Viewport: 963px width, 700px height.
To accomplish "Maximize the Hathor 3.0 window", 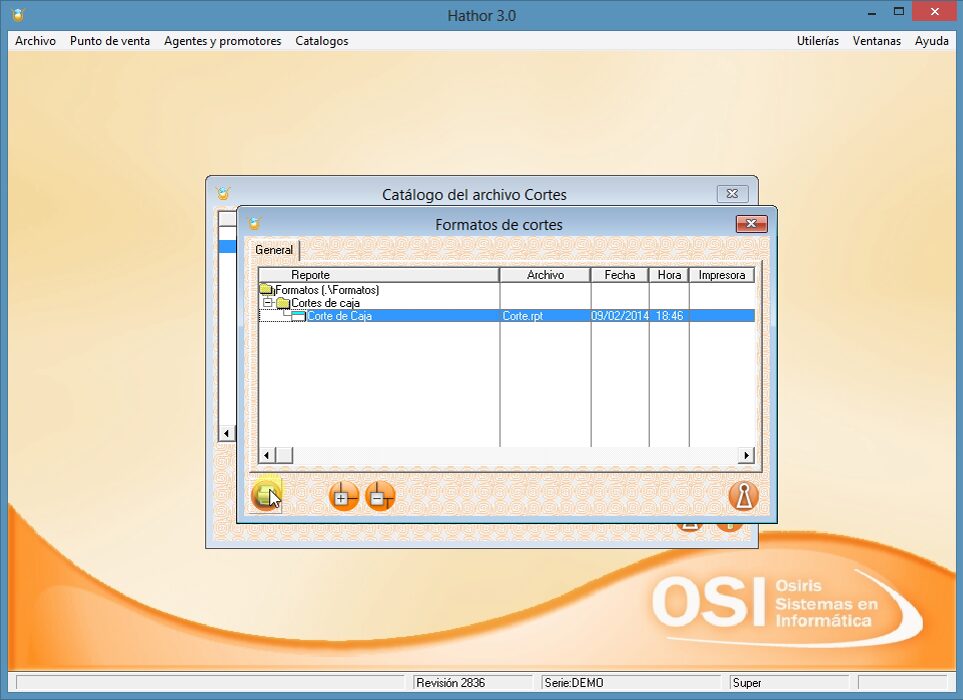I will click(899, 12).
